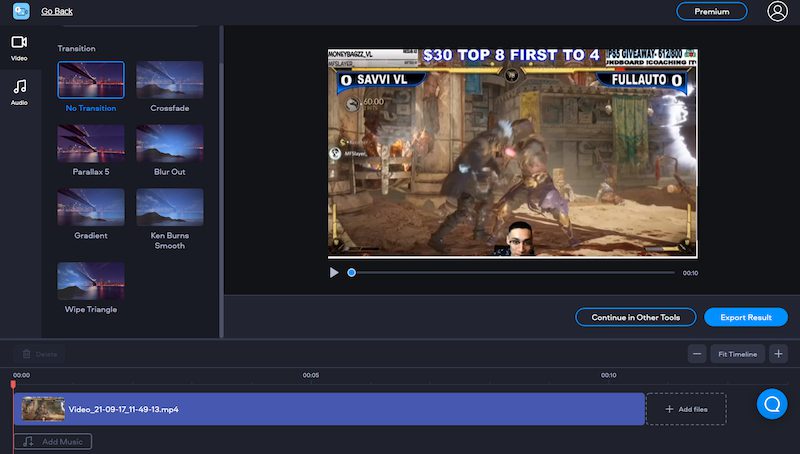Click the red playhead marker
Screen dimensions: 800x454
[x=13, y=385]
